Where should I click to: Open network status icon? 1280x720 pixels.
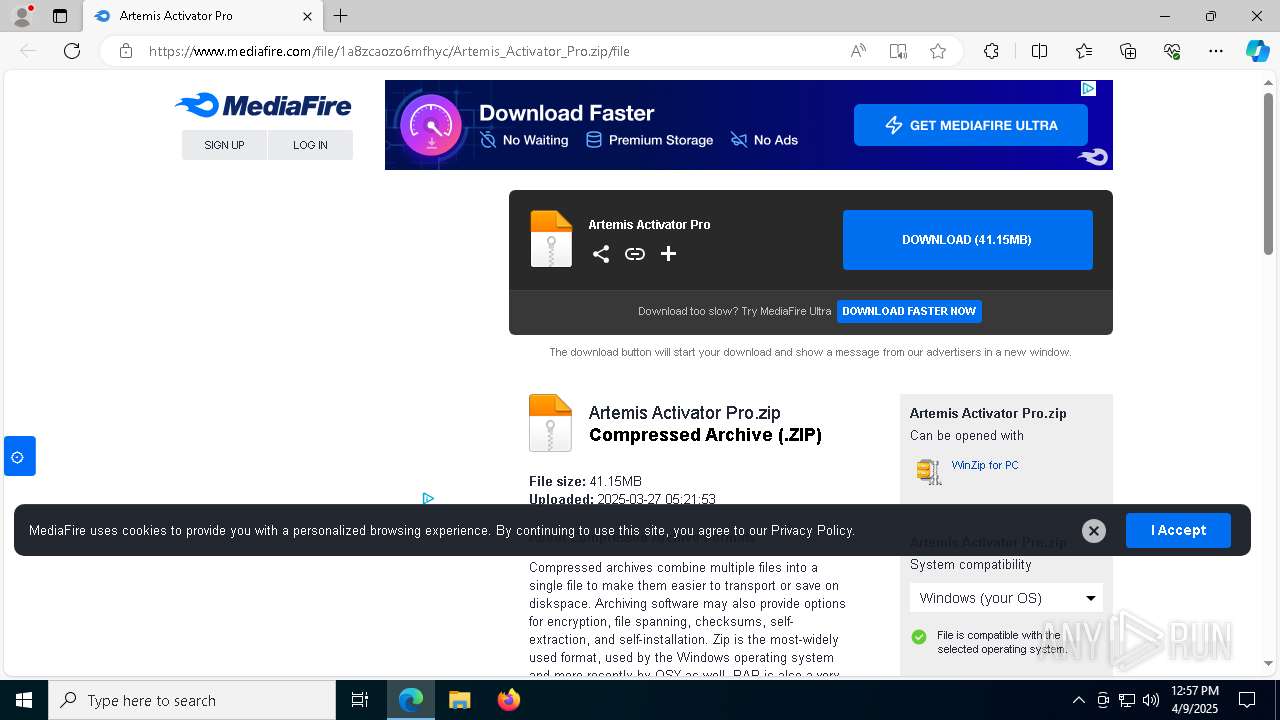(x=1127, y=700)
